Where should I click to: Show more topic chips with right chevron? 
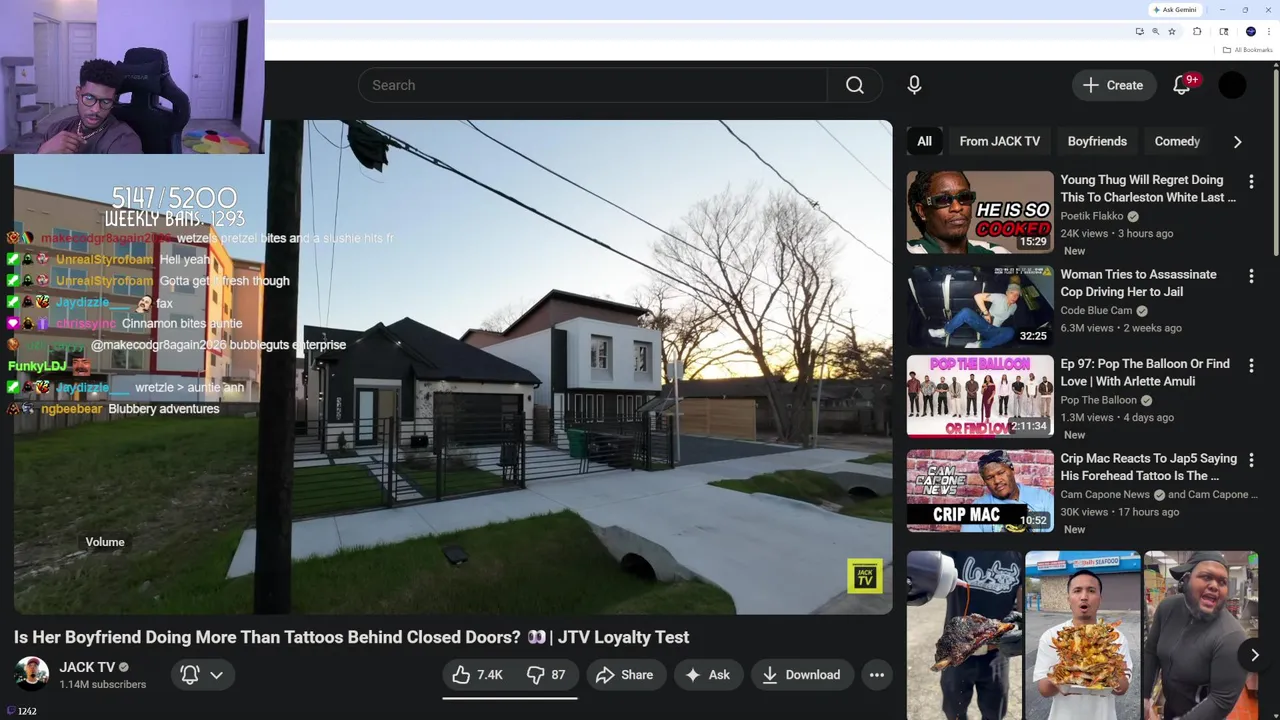click(x=1237, y=142)
